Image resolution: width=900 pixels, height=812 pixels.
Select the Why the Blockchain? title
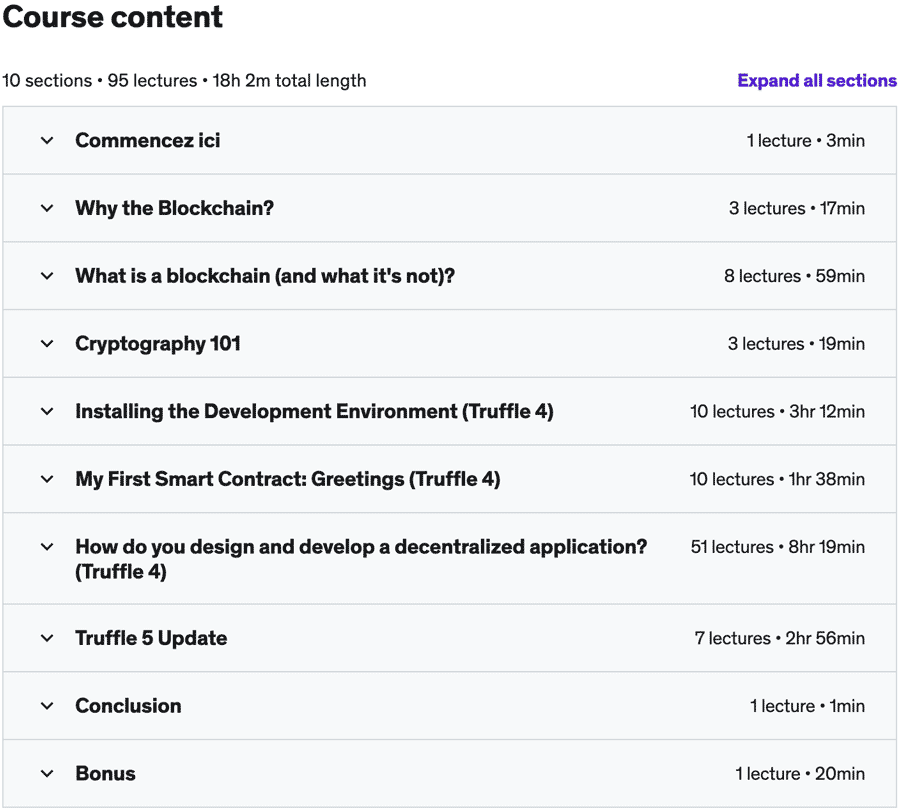174,208
